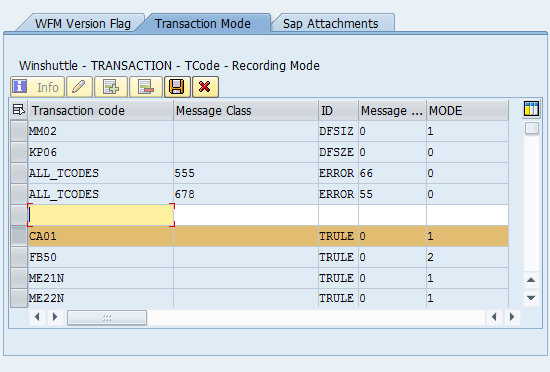Click the CA01 transaction code cell
Viewport: 550px width, 372px height.
point(101,236)
